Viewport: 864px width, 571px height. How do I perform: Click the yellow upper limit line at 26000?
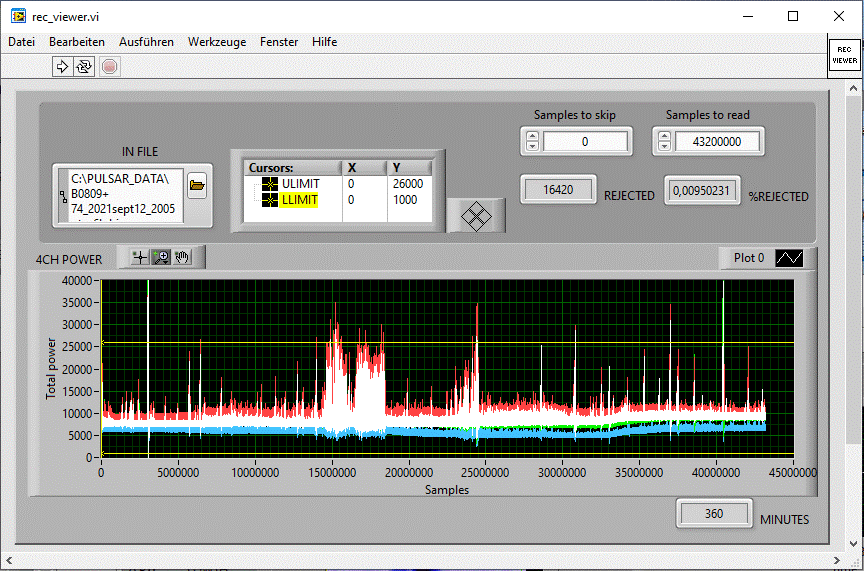[447, 343]
